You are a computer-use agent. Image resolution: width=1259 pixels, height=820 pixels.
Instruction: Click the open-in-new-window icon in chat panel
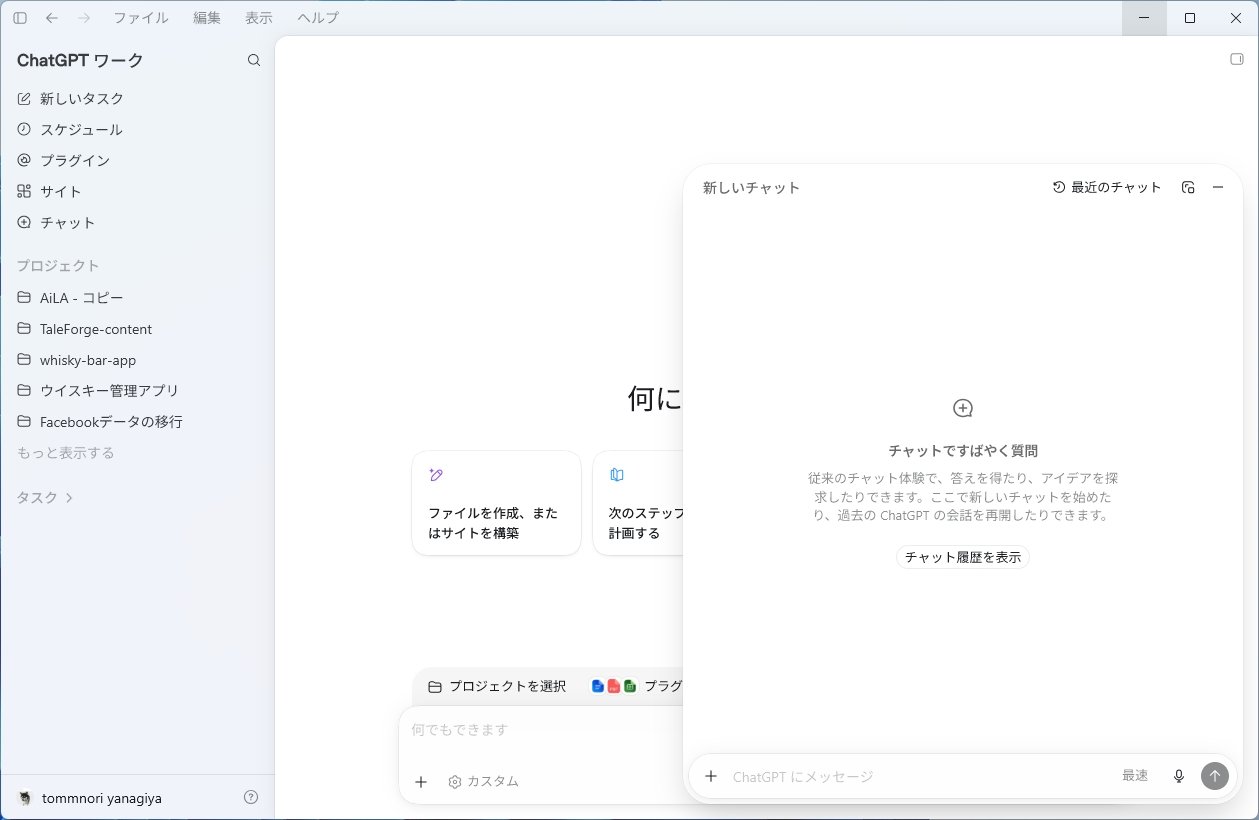(x=1188, y=187)
